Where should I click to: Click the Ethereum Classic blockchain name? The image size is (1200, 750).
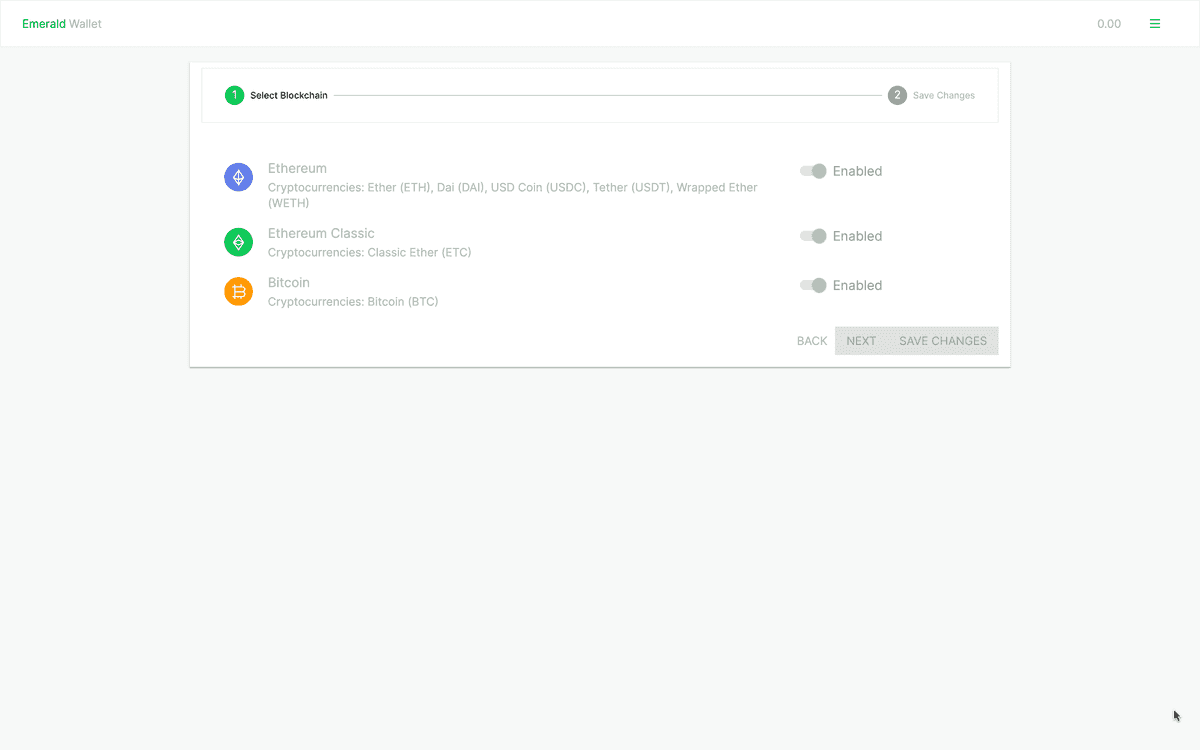tap(321, 233)
